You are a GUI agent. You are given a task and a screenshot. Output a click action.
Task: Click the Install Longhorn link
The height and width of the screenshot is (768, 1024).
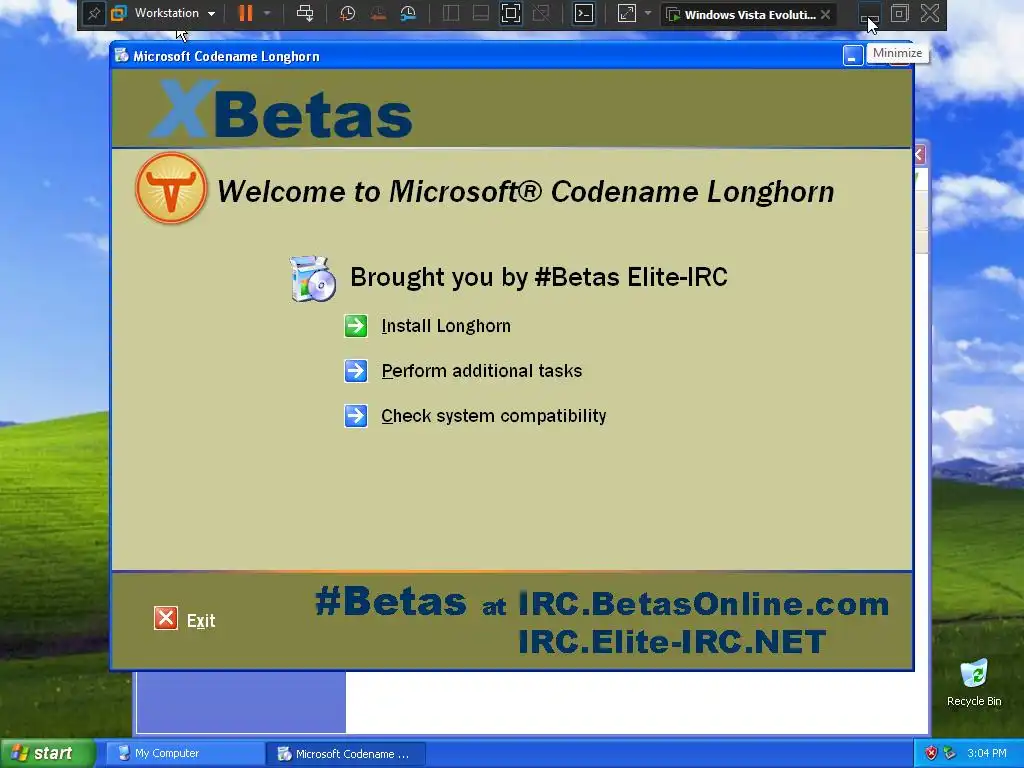coord(446,326)
